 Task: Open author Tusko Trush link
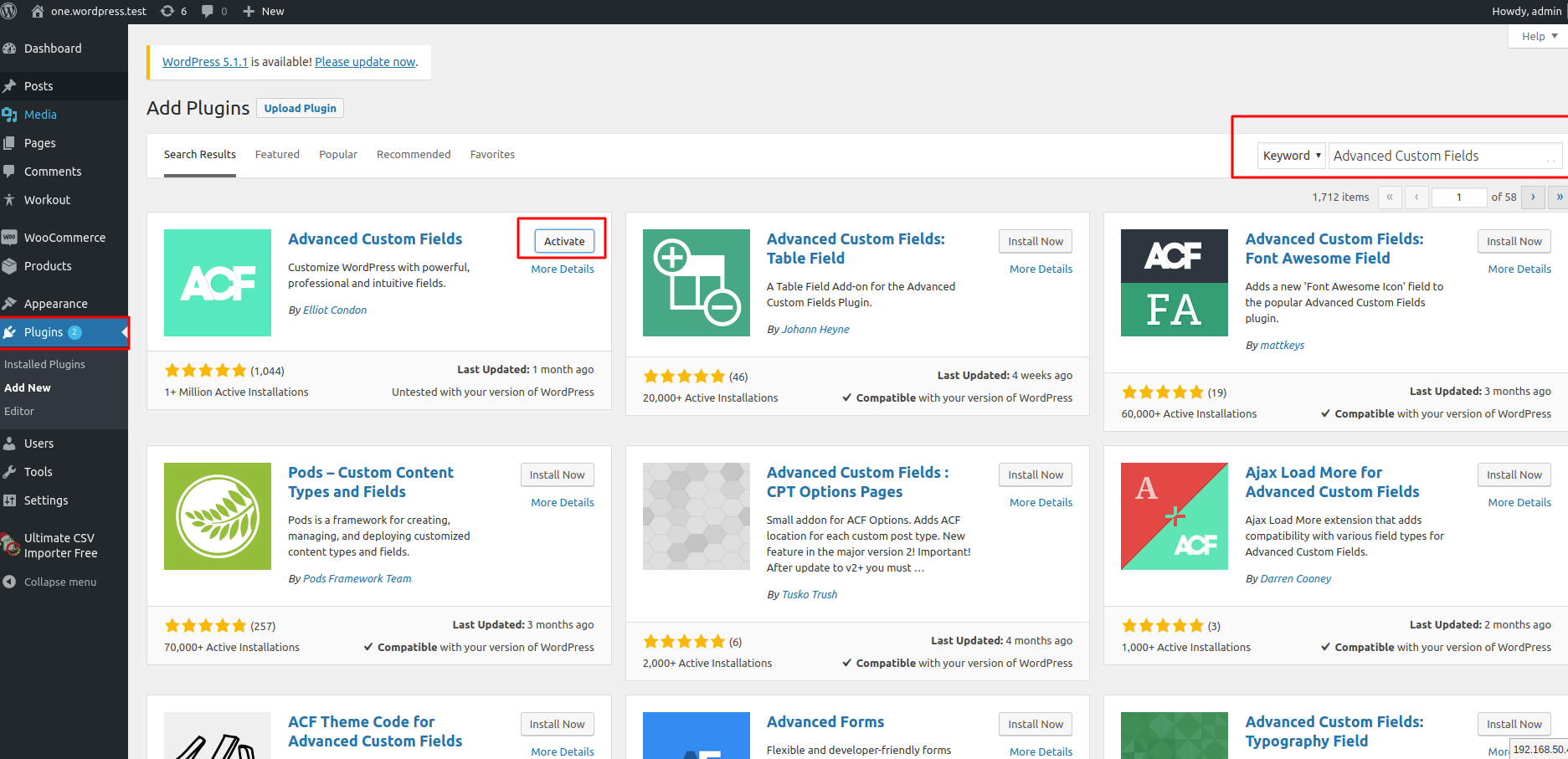[810, 594]
